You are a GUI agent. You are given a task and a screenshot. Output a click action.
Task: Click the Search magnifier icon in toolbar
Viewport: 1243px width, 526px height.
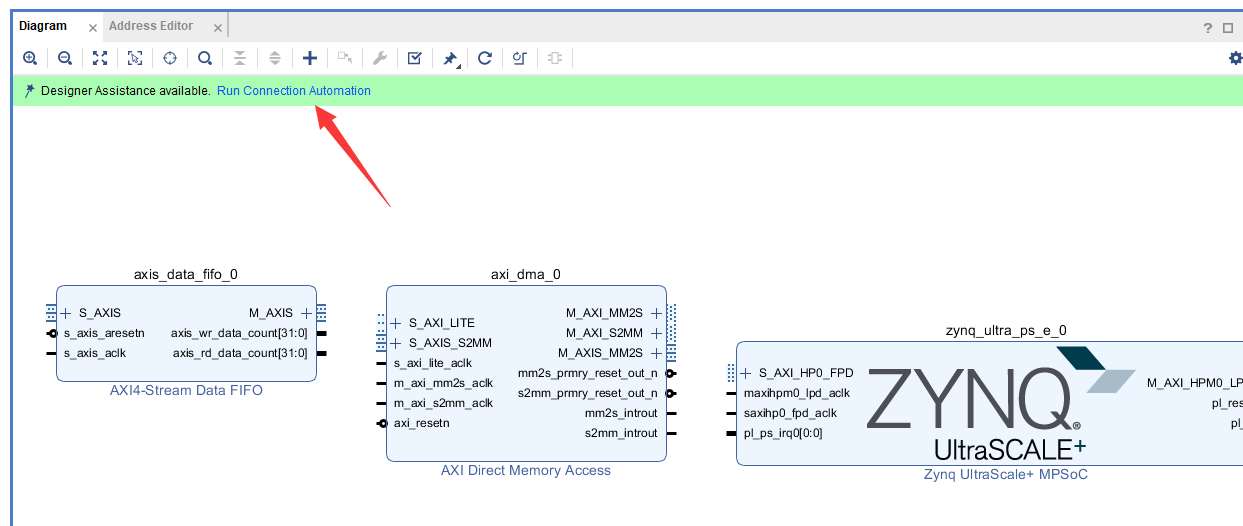point(204,58)
